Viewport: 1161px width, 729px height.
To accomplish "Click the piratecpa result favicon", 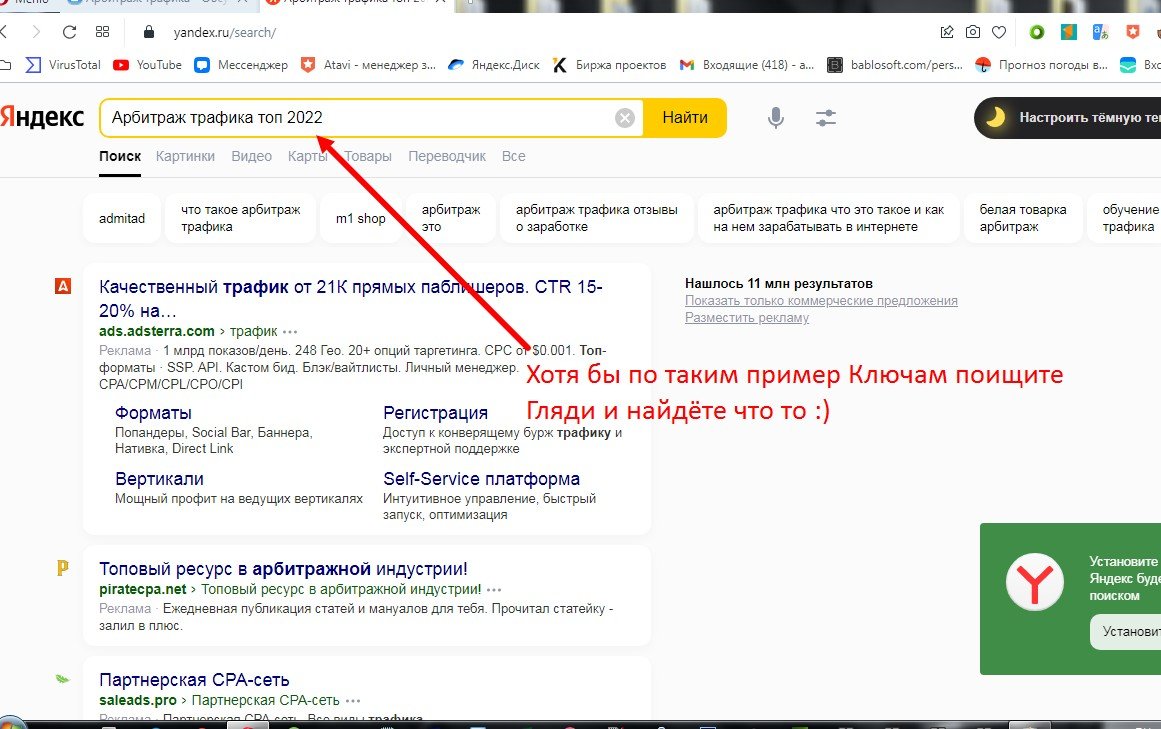I will pyautogui.click(x=63, y=568).
